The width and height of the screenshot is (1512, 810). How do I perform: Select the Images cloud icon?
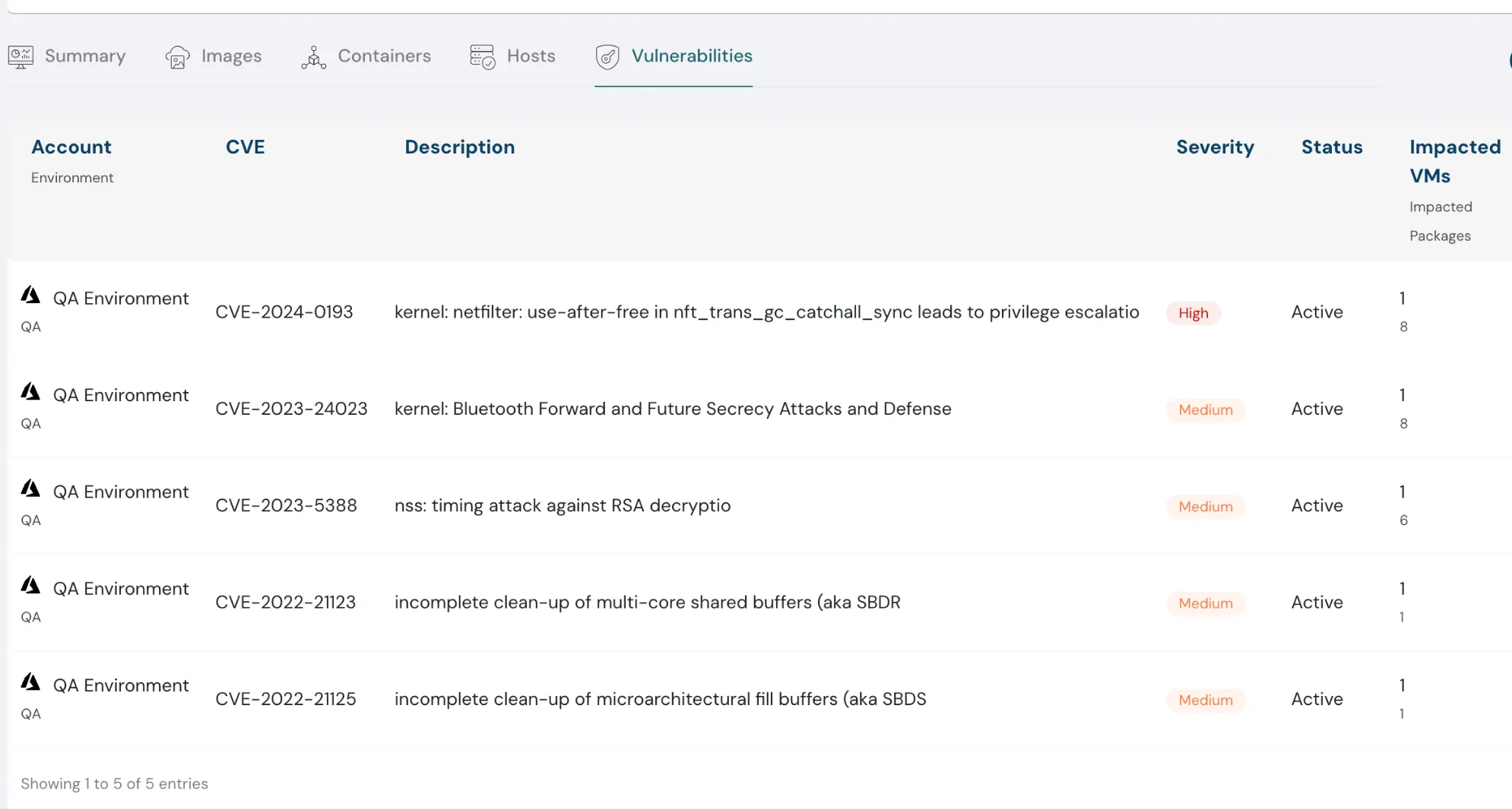pyautogui.click(x=176, y=56)
